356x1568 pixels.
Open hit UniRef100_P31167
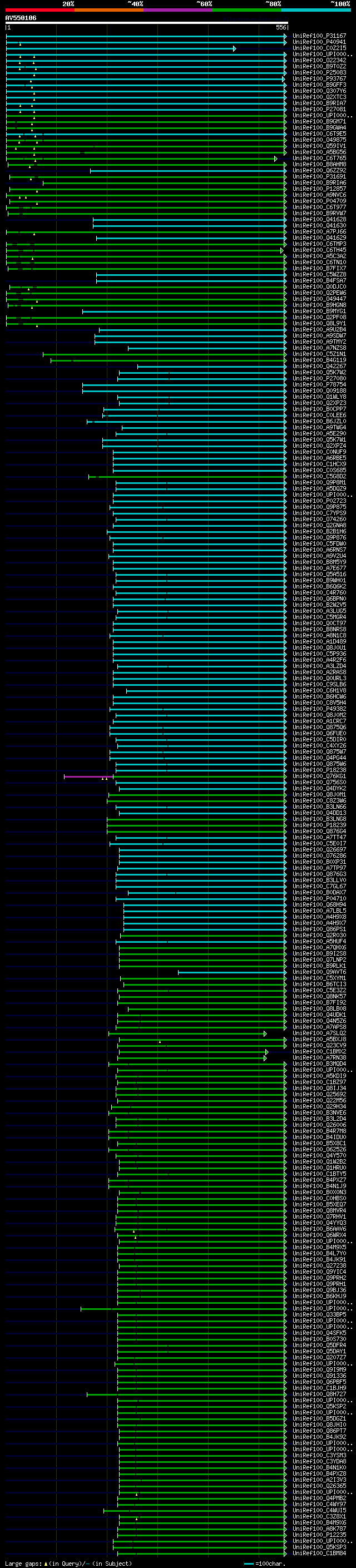point(319,36)
